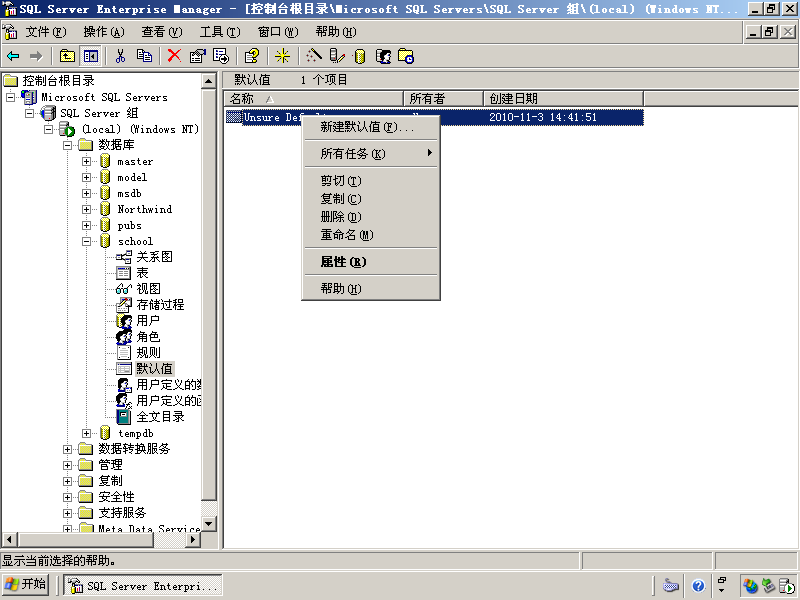Click the New Login toolbar icon
Screen dimensions: 800x600
pyautogui.click(x=383, y=56)
